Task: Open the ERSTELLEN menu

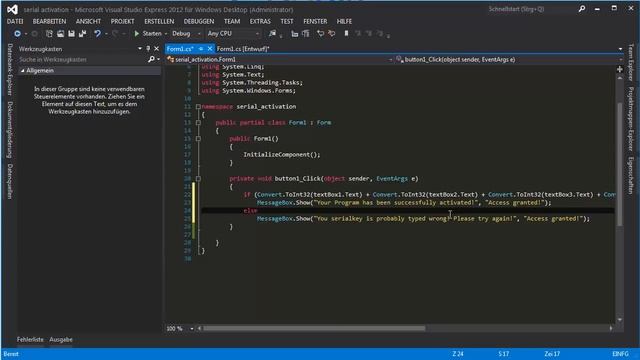Action: click(x=159, y=21)
